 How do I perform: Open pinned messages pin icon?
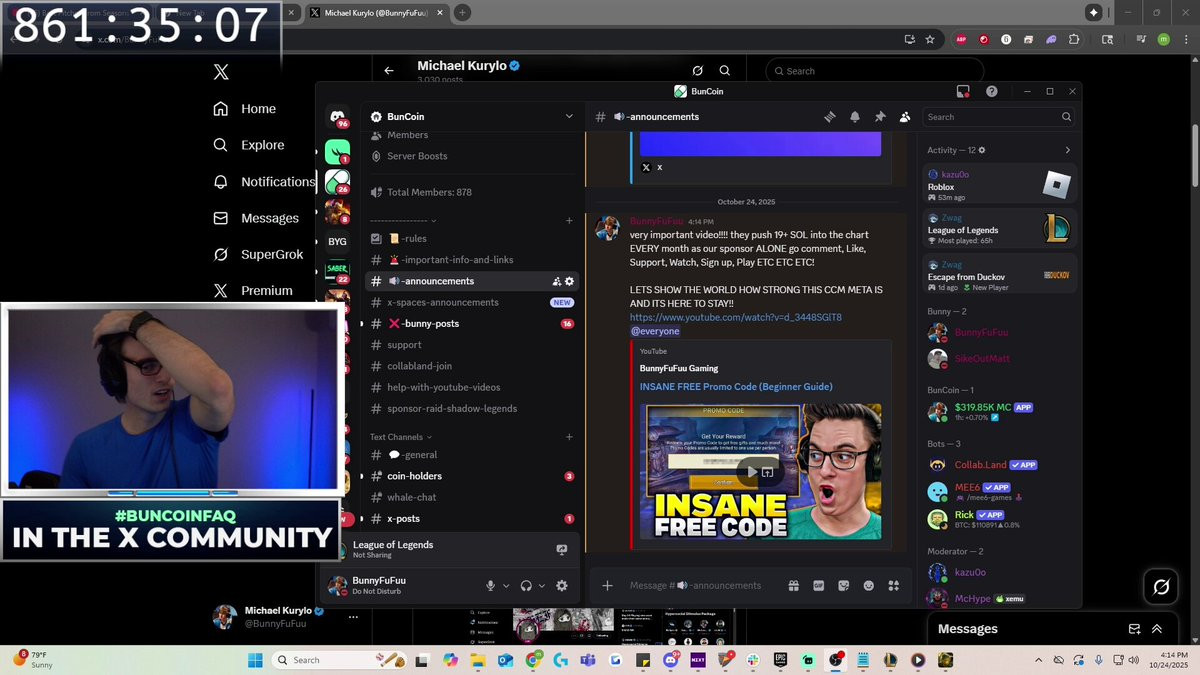[x=880, y=117]
